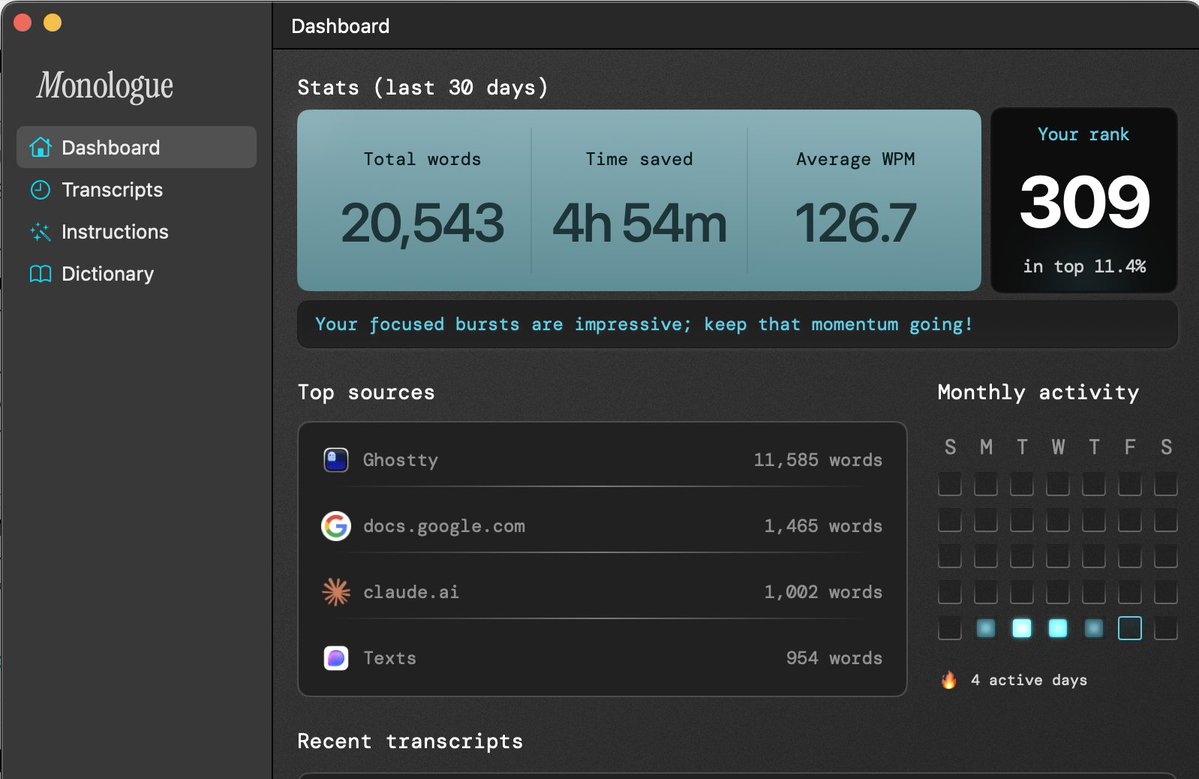Click the Average WPM value 126.7
The width and height of the screenshot is (1199, 779).
coord(855,223)
